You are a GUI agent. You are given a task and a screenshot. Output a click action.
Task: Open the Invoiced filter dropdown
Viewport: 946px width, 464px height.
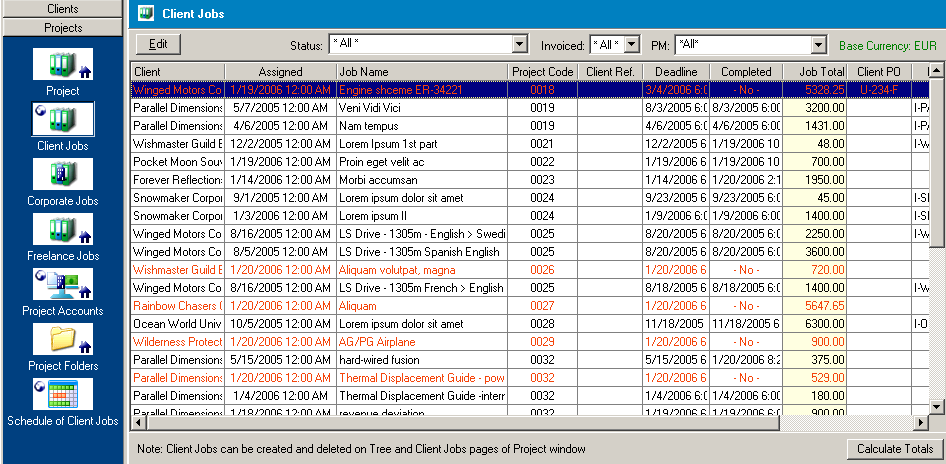631,45
